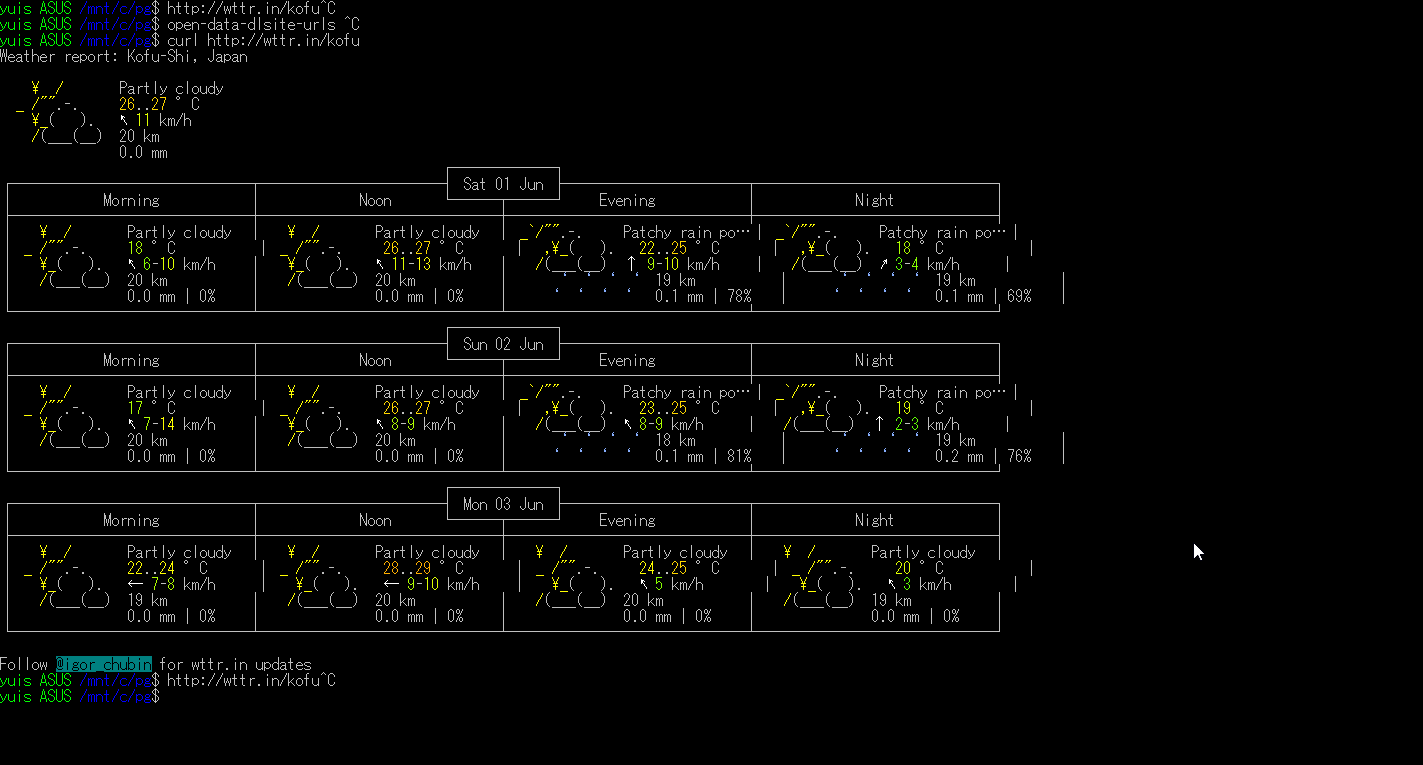Click Saturday evening's patchy rain cloud icon
The height and width of the screenshot is (765, 1423).
[573, 258]
